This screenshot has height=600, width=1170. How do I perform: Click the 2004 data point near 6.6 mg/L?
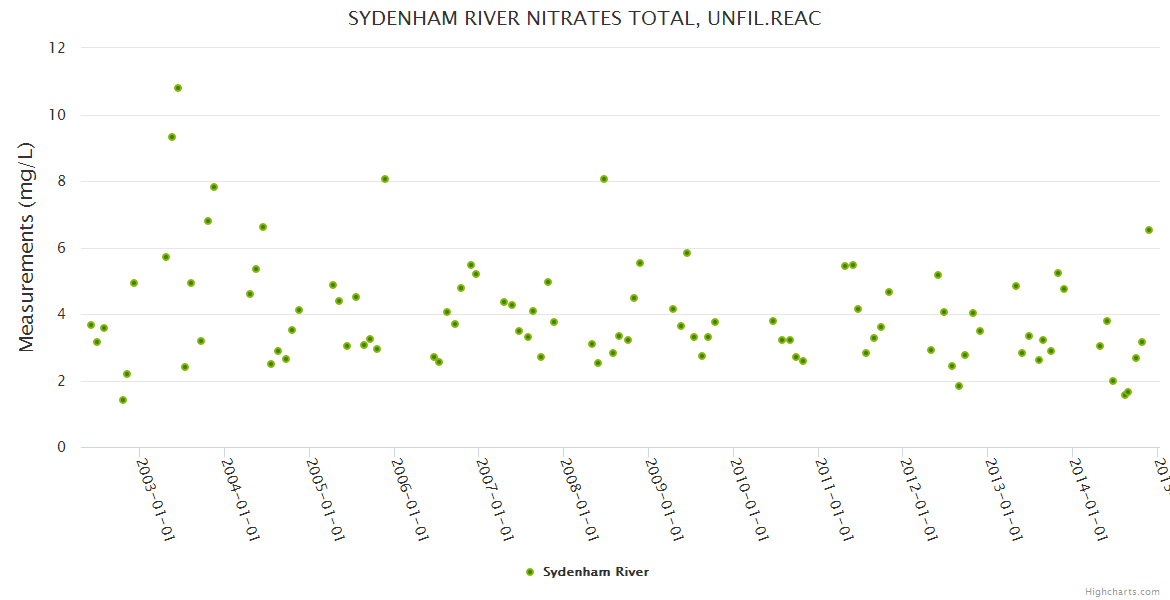click(263, 227)
